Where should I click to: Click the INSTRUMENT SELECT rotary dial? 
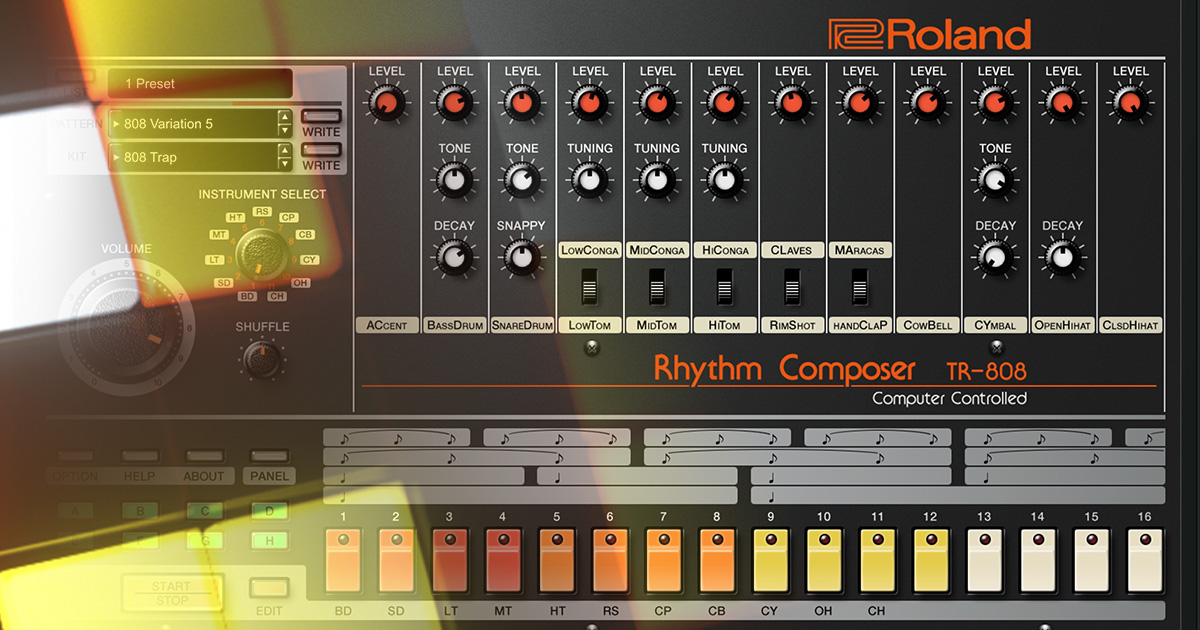pyautogui.click(x=262, y=252)
